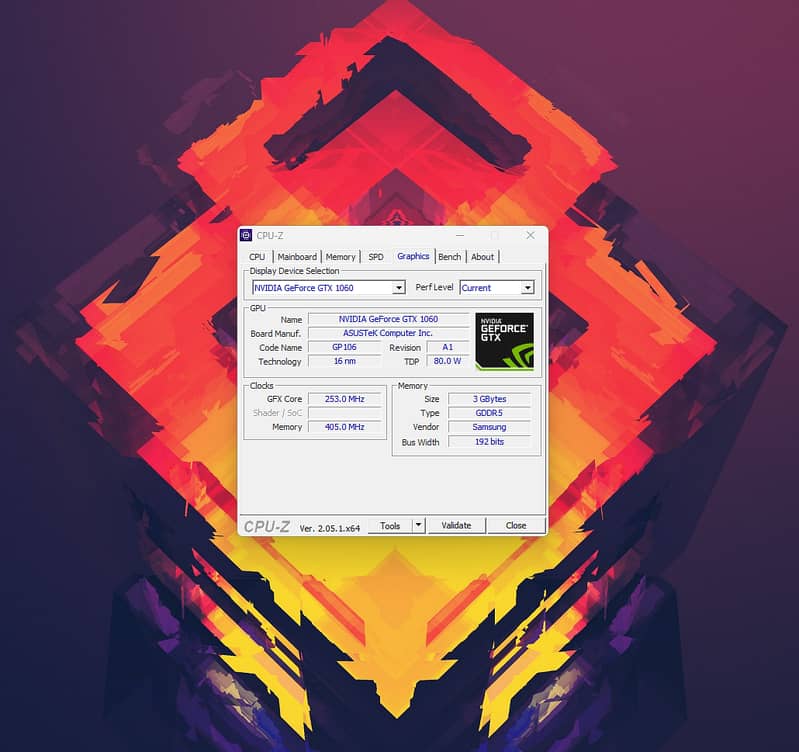Image resolution: width=799 pixels, height=752 pixels.
Task: Select the memory Bus Width value field
Action: click(489, 442)
